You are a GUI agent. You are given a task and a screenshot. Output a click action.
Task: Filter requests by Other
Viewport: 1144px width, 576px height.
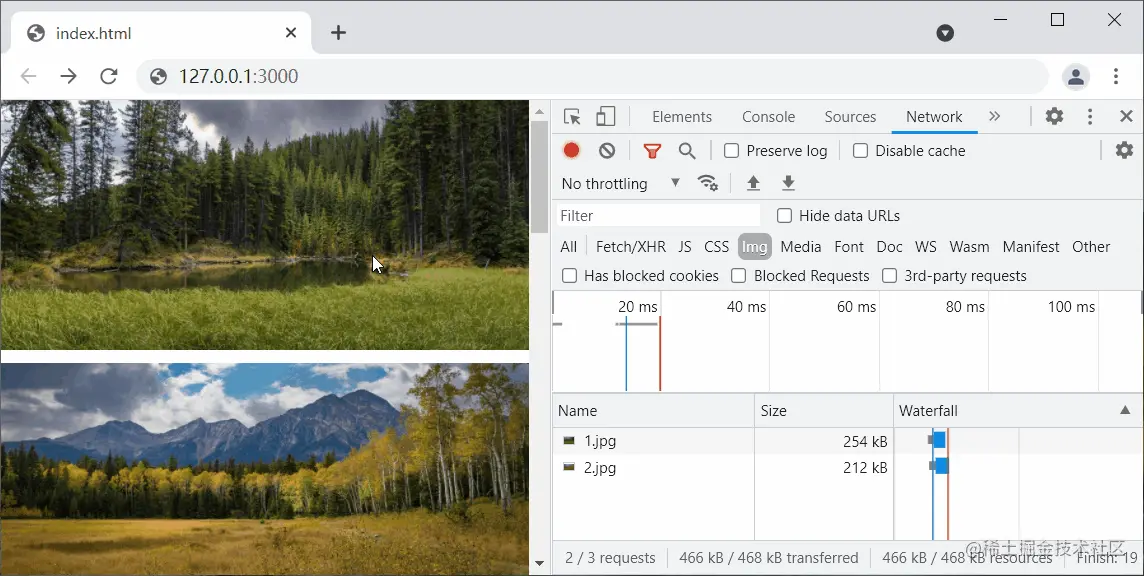click(1091, 247)
